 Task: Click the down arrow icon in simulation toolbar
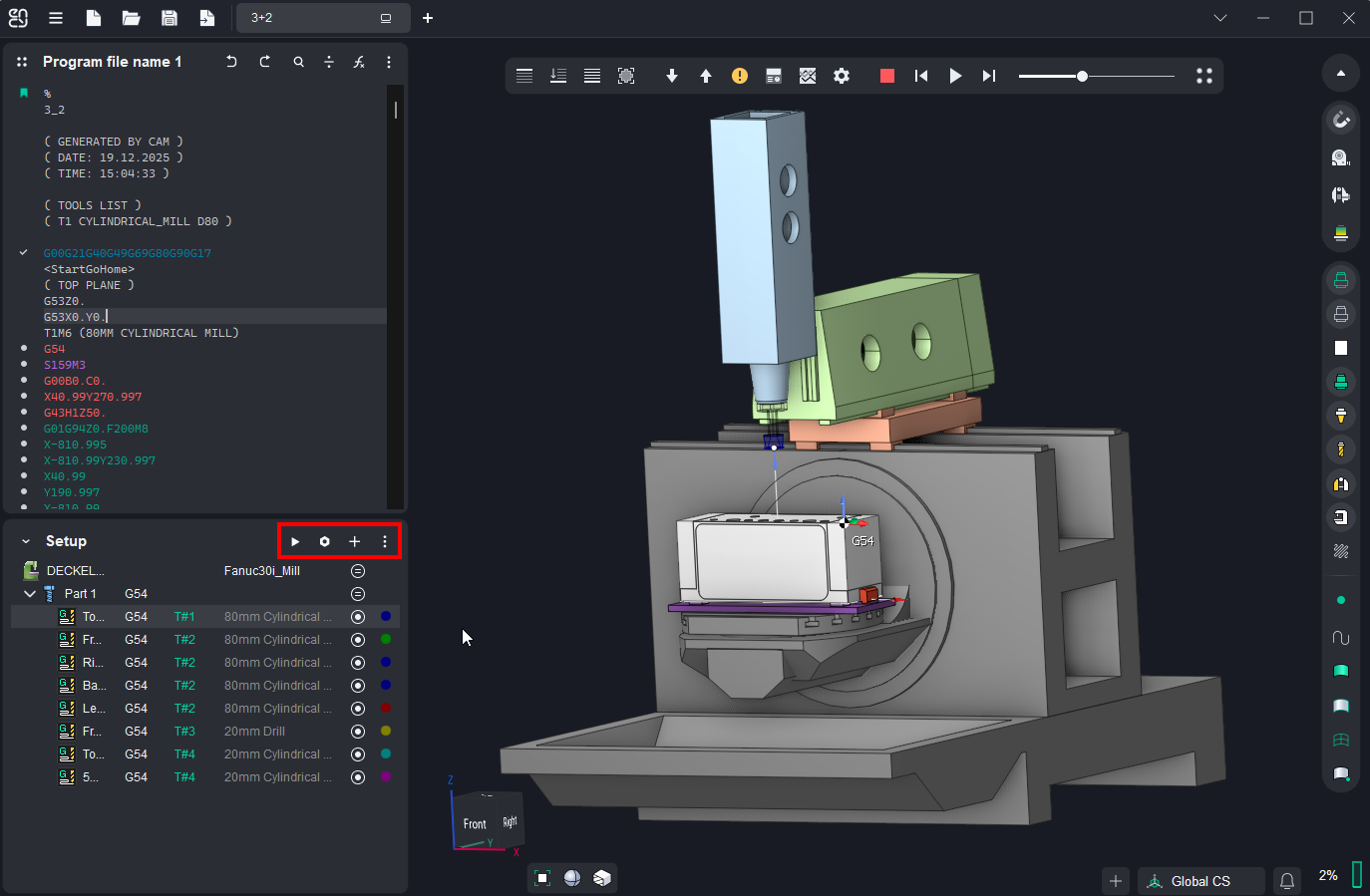coord(672,76)
